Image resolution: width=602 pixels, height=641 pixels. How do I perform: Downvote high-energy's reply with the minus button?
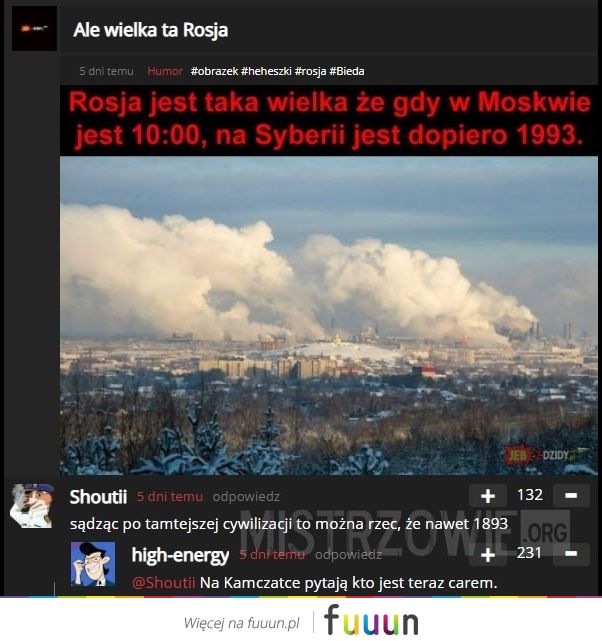[x=571, y=554]
